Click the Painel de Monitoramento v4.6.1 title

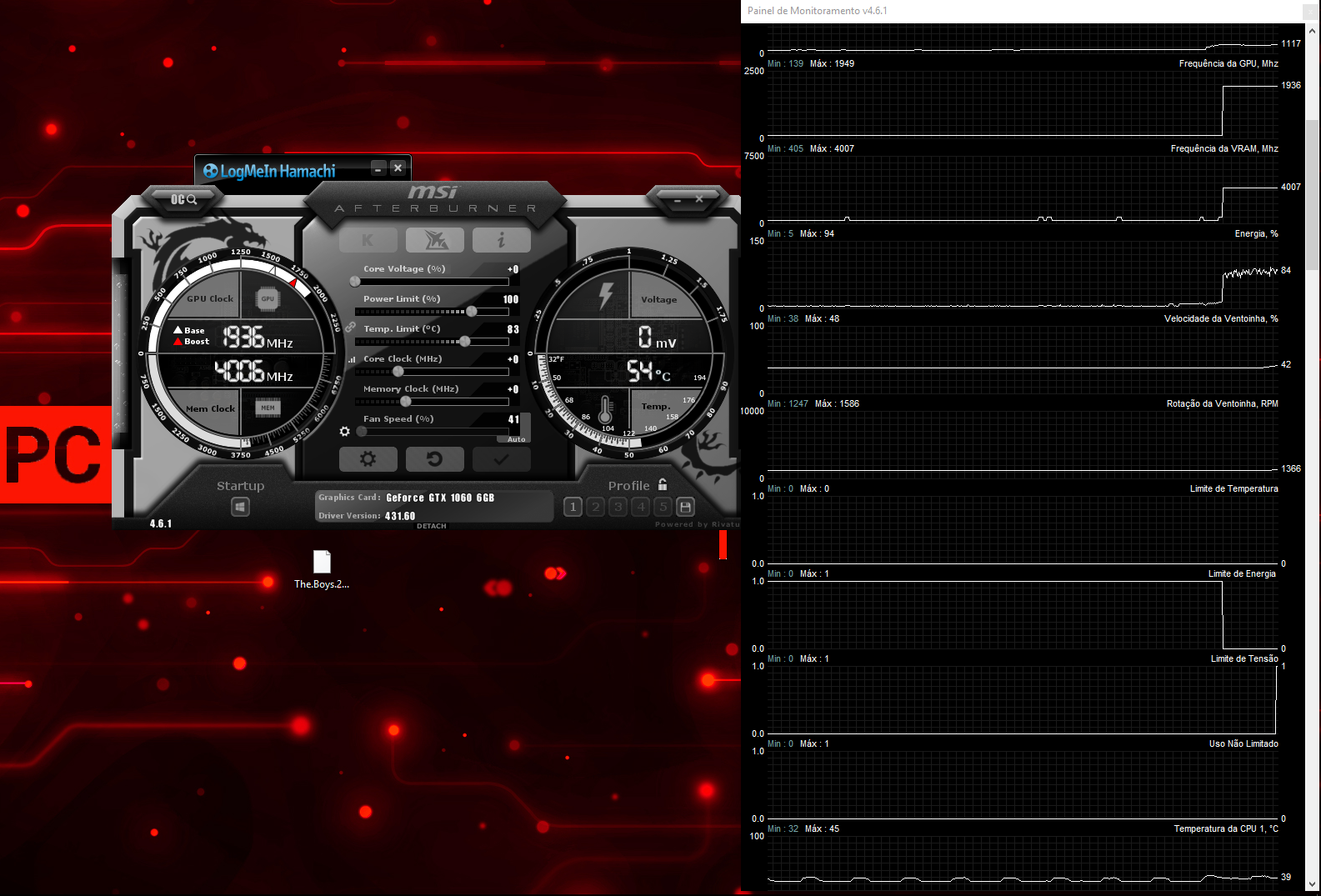pyautogui.click(x=817, y=11)
